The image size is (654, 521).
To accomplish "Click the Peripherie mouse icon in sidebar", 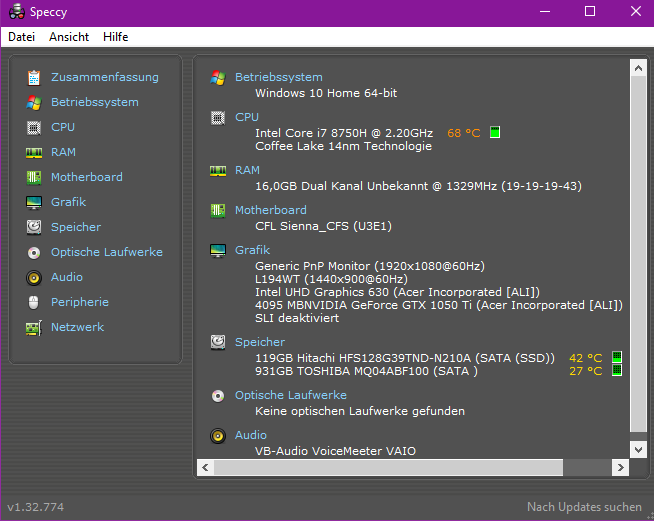I will (x=34, y=302).
